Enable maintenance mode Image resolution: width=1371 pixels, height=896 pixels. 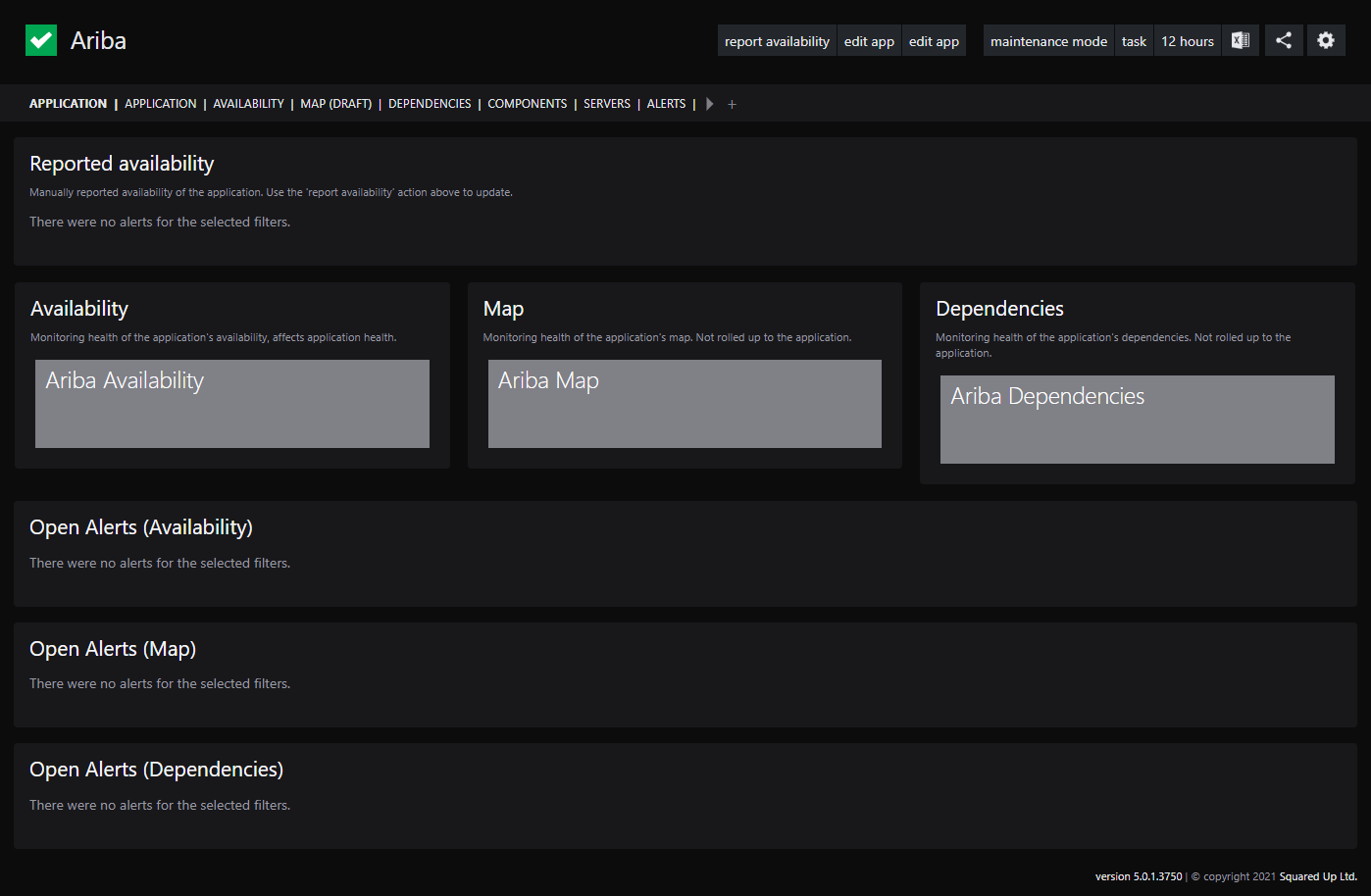pyautogui.click(x=1048, y=40)
